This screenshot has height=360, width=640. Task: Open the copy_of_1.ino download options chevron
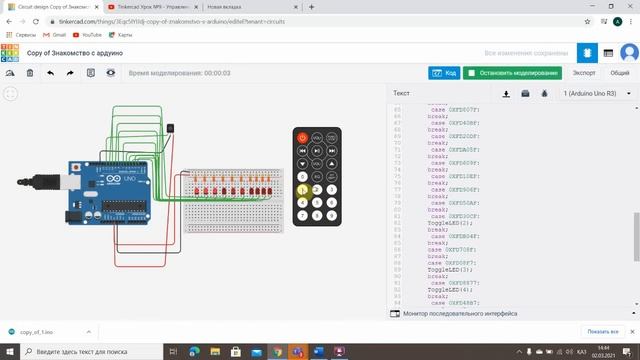point(89,332)
